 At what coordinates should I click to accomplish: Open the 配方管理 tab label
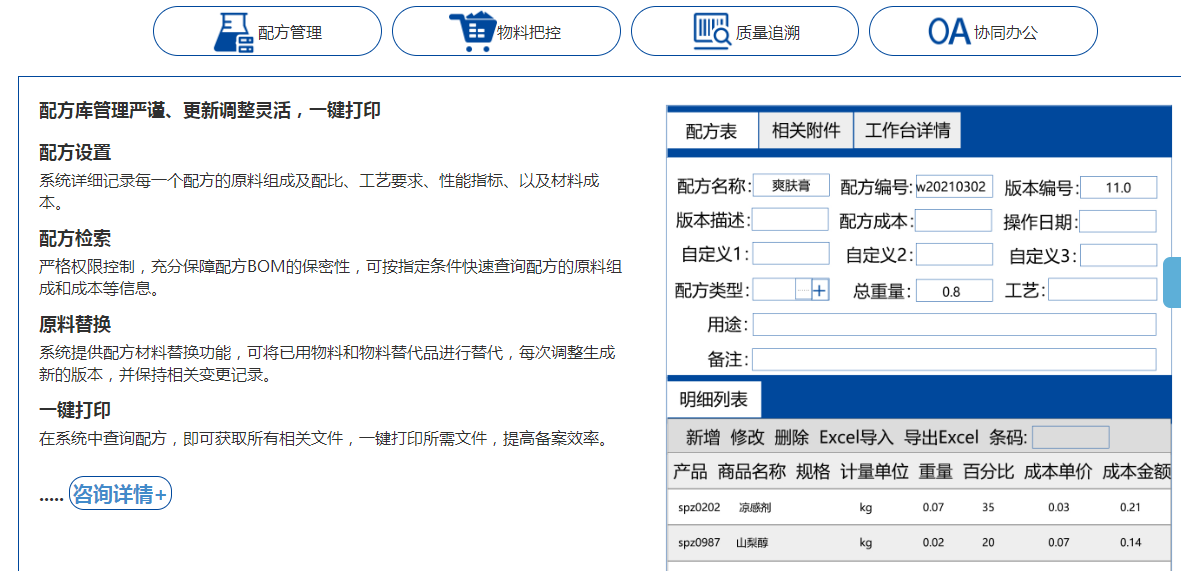click(290, 32)
